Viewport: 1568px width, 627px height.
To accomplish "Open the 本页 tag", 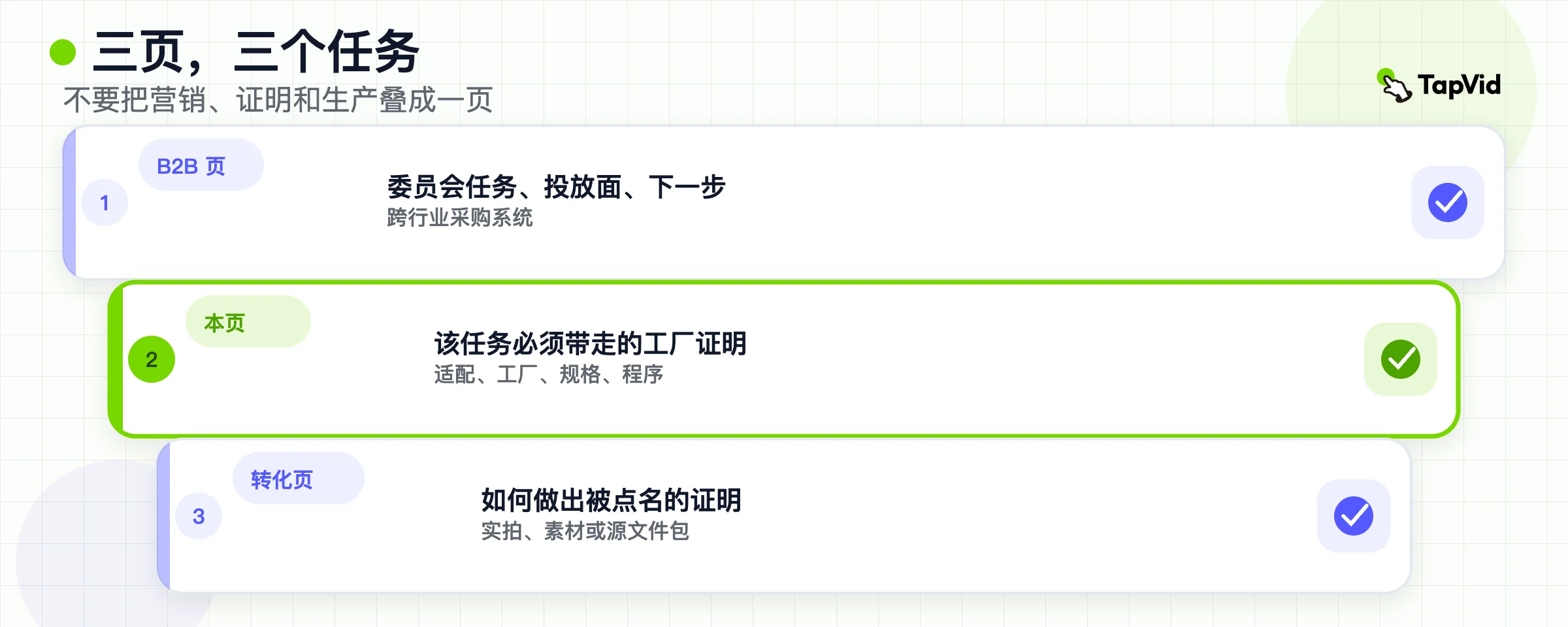I will point(248,321).
